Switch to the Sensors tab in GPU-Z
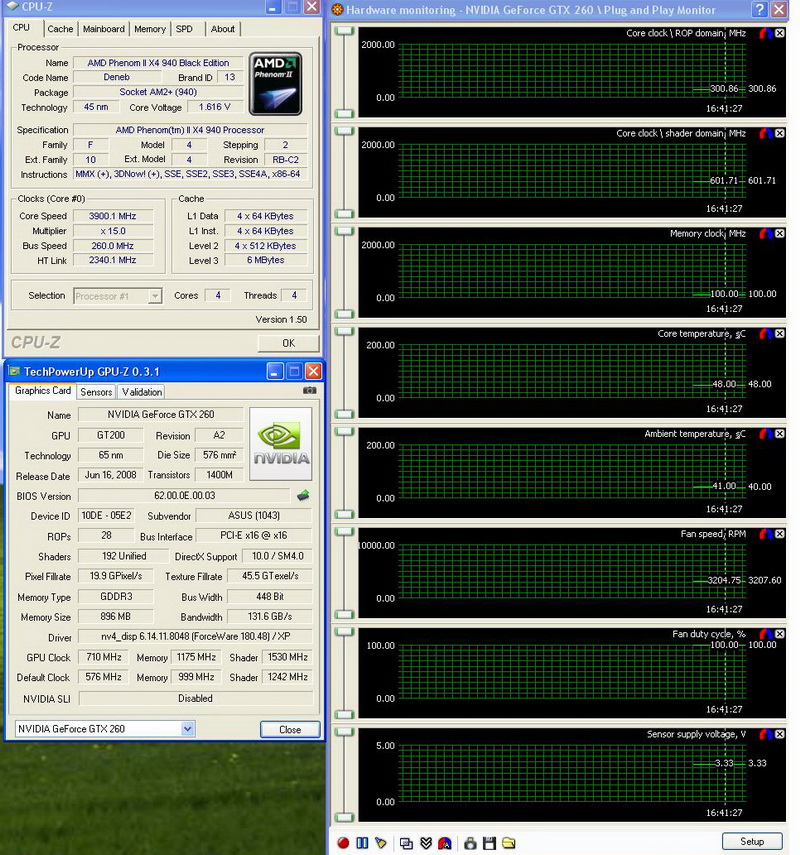Image resolution: width=800 pixels, height=855 pixels. [96, 392]
